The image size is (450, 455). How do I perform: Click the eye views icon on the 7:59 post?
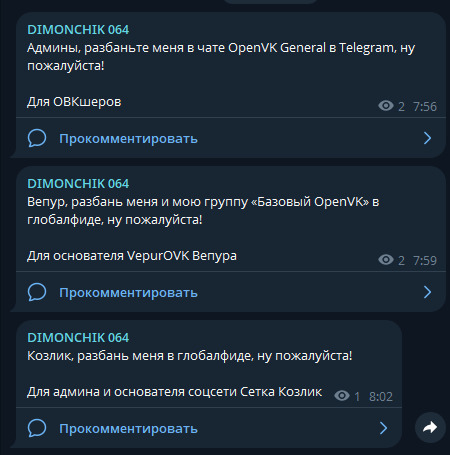(x=386, y=260)
